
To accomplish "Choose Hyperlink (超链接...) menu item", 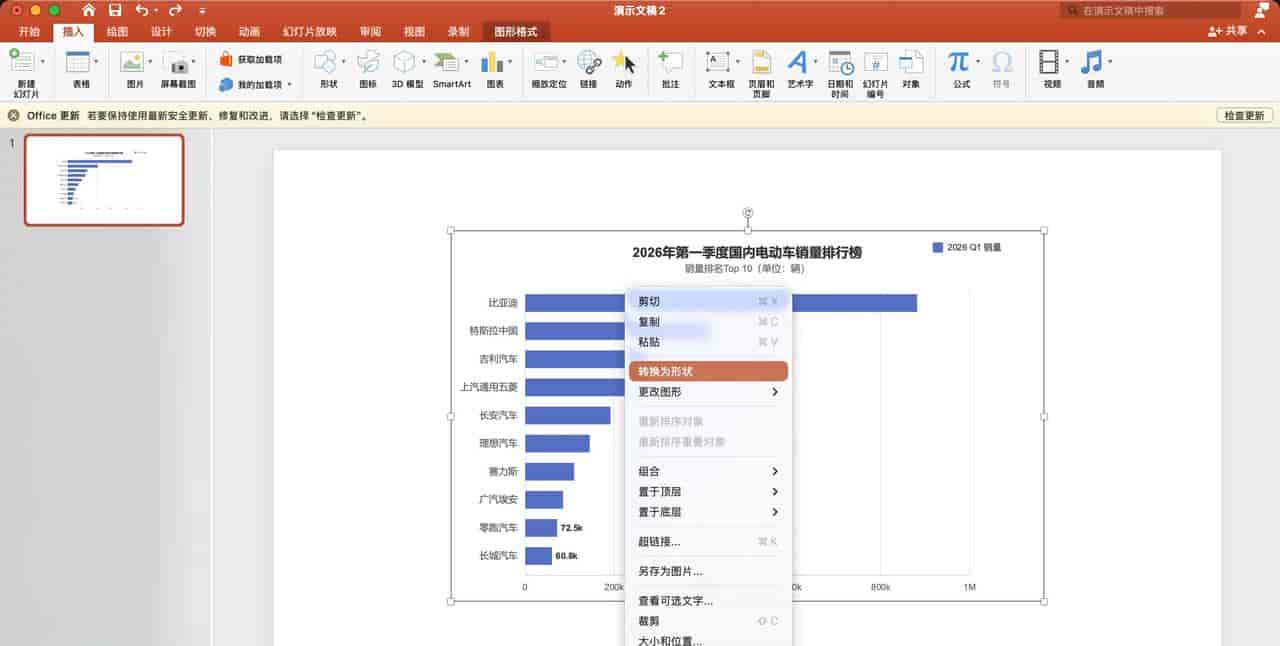I will point(709,542).
